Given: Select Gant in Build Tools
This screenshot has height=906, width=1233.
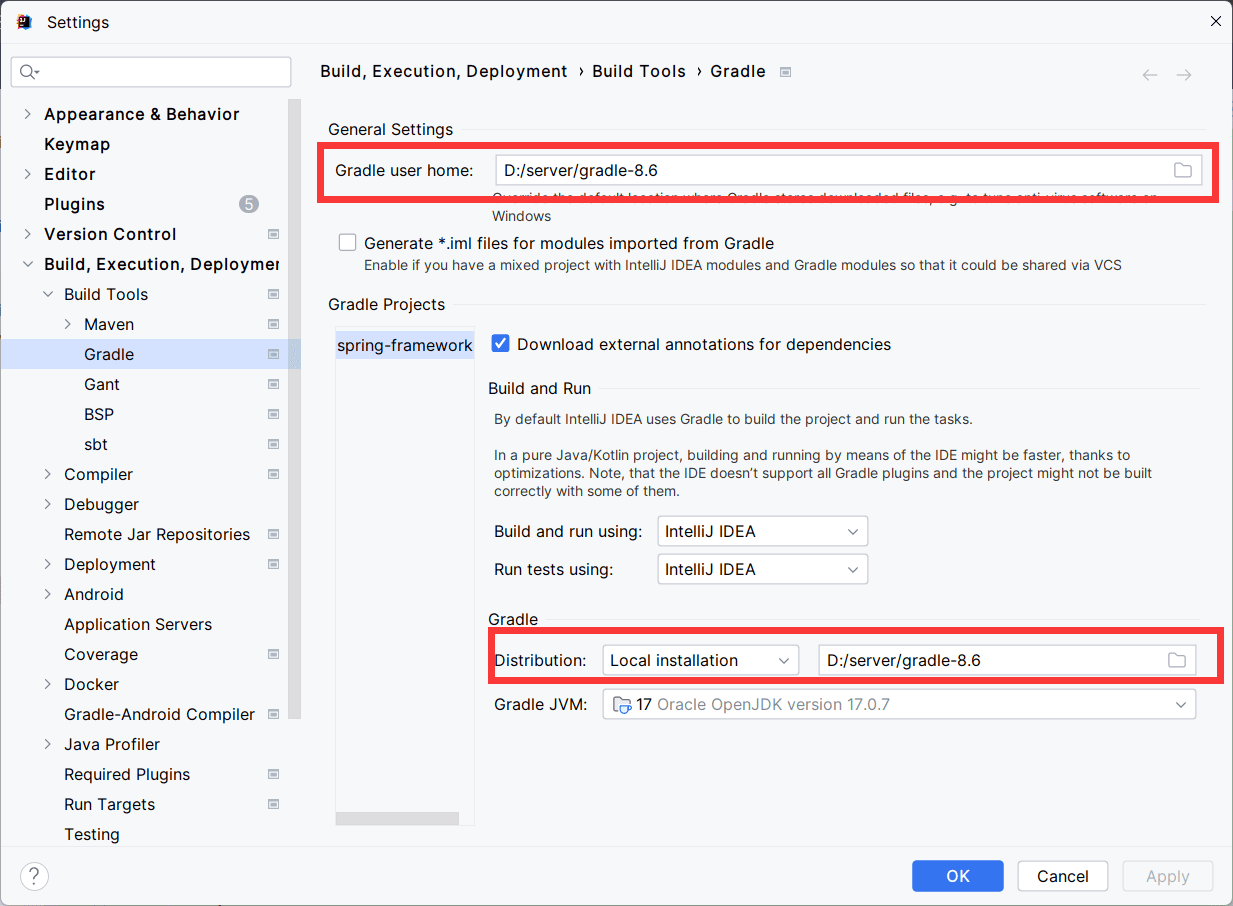Looking at the screenshot, I should coord(102,384).
